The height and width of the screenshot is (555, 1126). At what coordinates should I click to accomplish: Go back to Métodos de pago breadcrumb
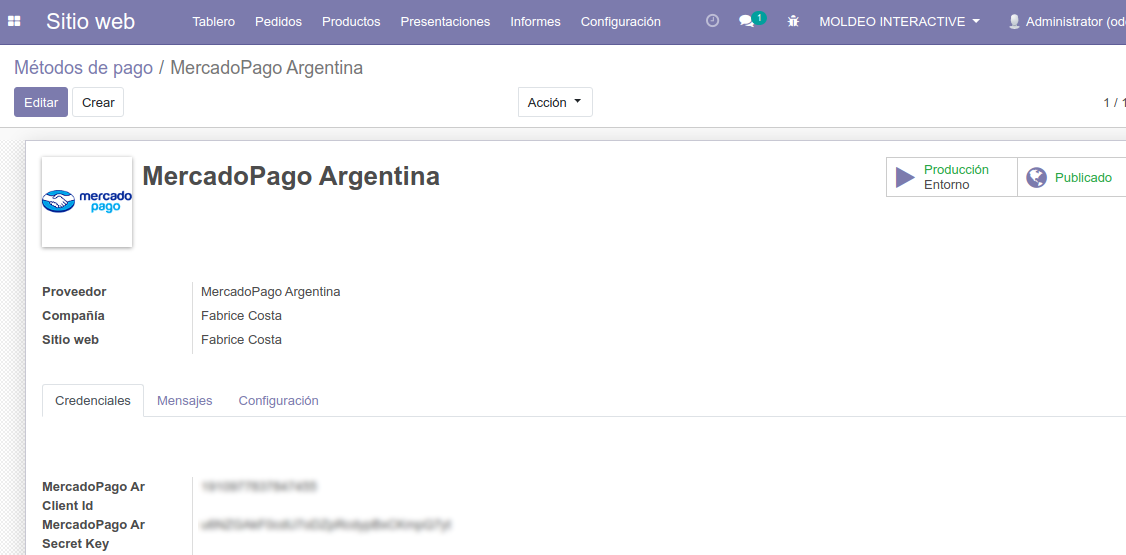(83, 67)
